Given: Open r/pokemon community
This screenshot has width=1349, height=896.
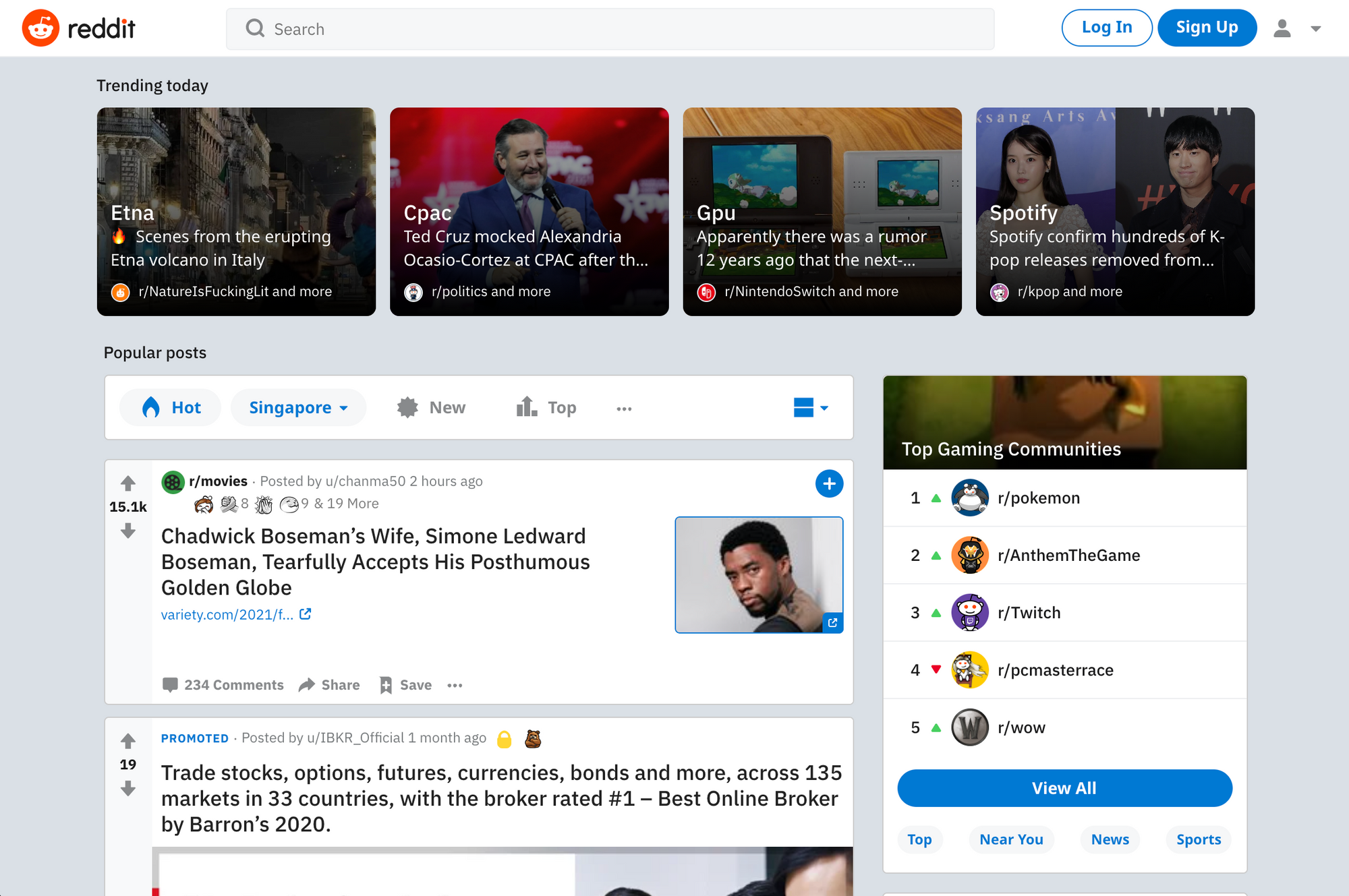Looking at the screenshot, I should pyautogui.click(x=1039, y=498).
